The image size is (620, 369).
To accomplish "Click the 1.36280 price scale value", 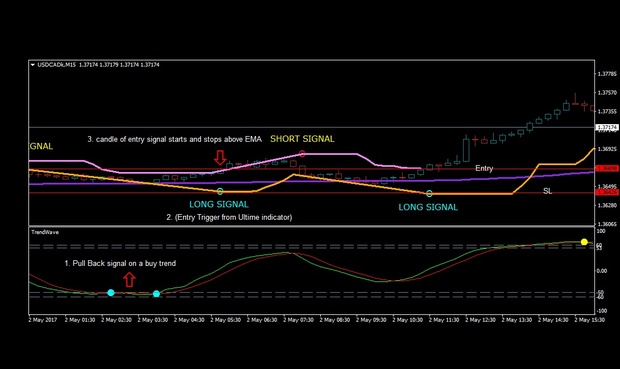I will (x=607, y=205).
